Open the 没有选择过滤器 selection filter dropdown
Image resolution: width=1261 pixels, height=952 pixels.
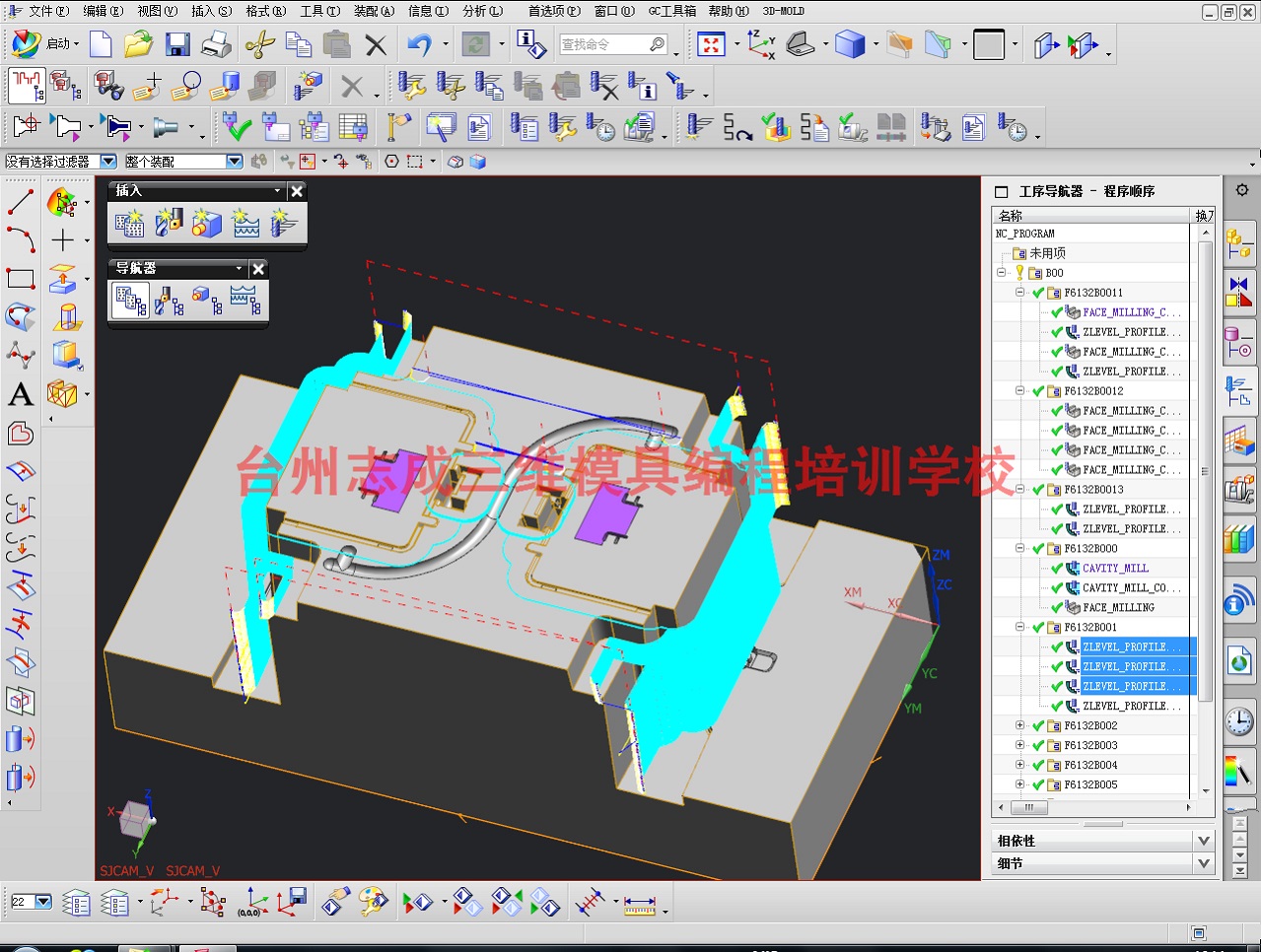coord(108,162)
